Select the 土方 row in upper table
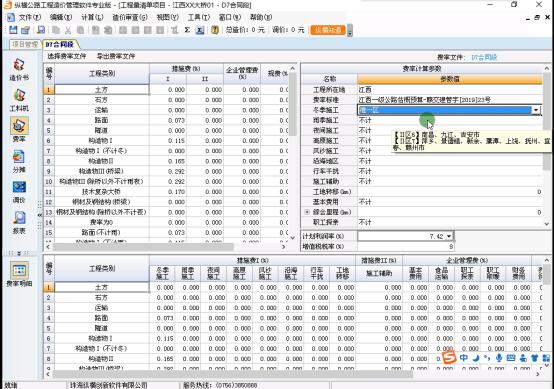Image resolution: width=554 pixels, height=389 pixels. (102, 90)
